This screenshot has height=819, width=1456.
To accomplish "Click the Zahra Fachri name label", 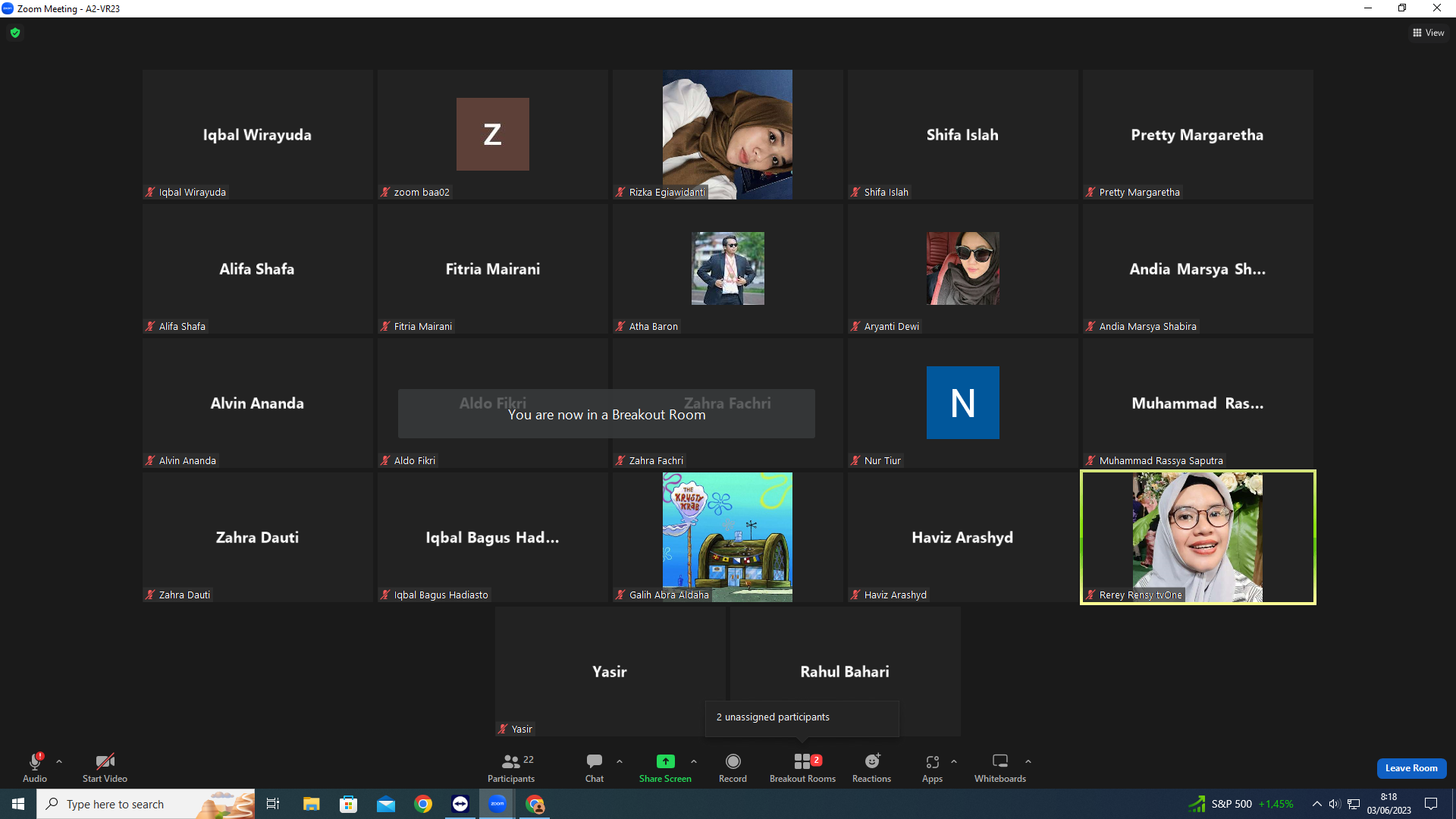I will [x=656, y=460].
